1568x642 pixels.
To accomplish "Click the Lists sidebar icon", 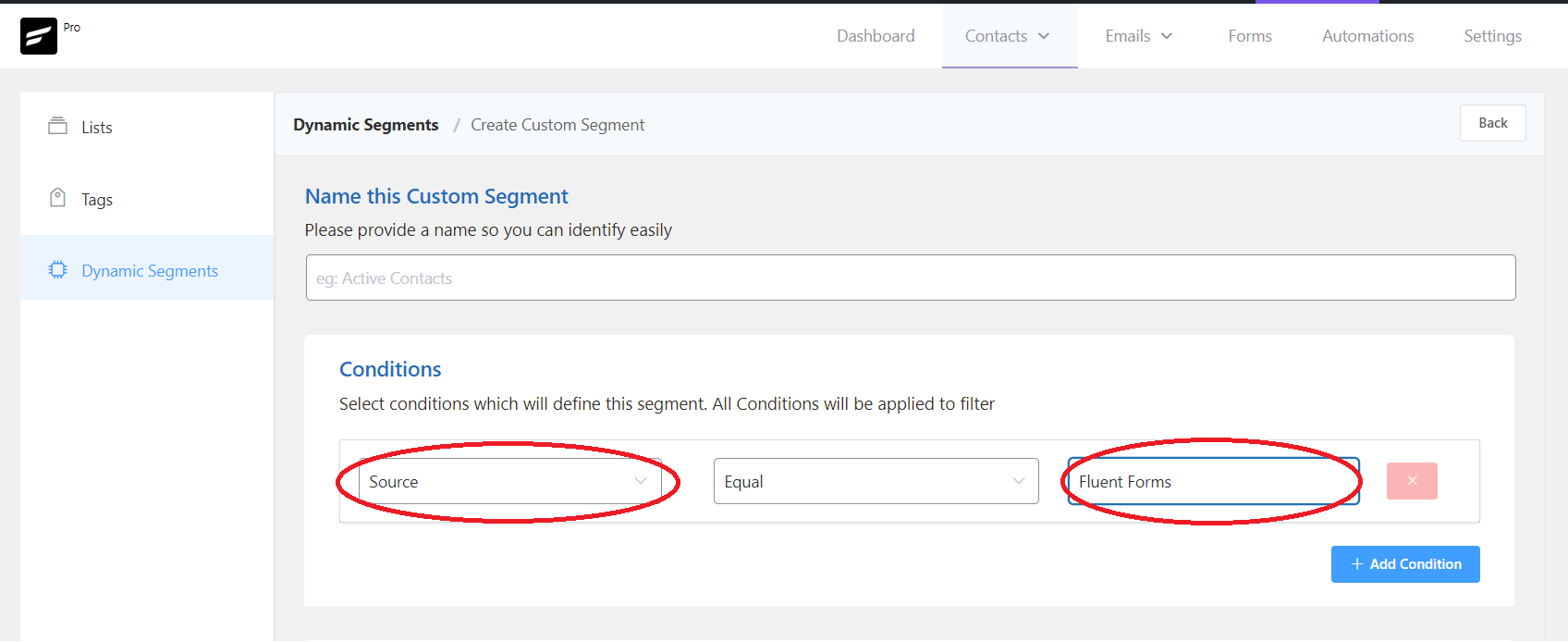I will pyautogui.click(x=57, y=126).
